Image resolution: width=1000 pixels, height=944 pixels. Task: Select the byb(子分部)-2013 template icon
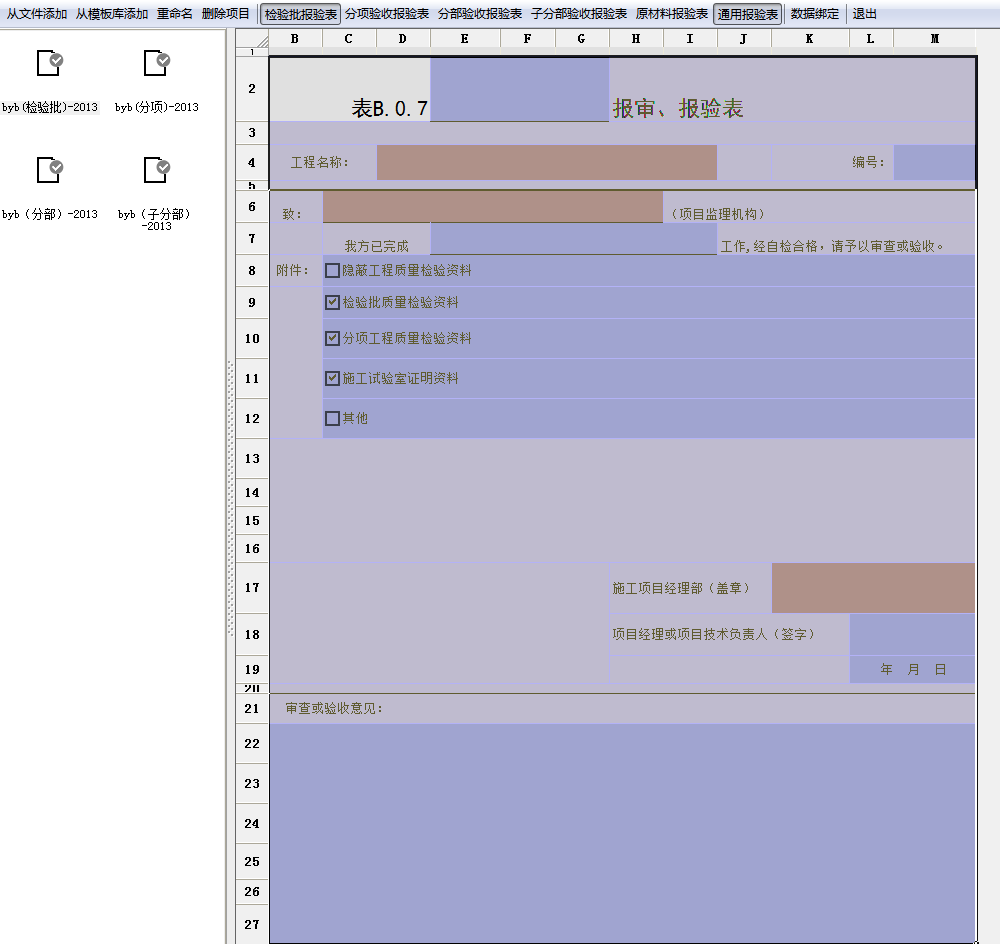point(156,170)
